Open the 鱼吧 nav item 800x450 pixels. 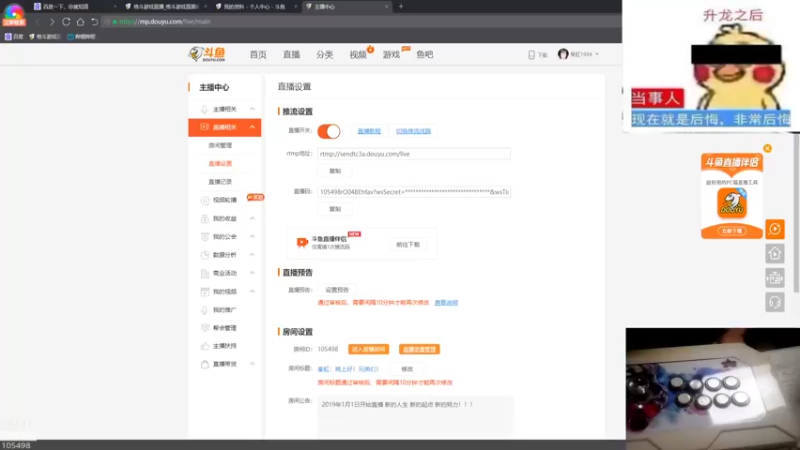coord(424,54)
